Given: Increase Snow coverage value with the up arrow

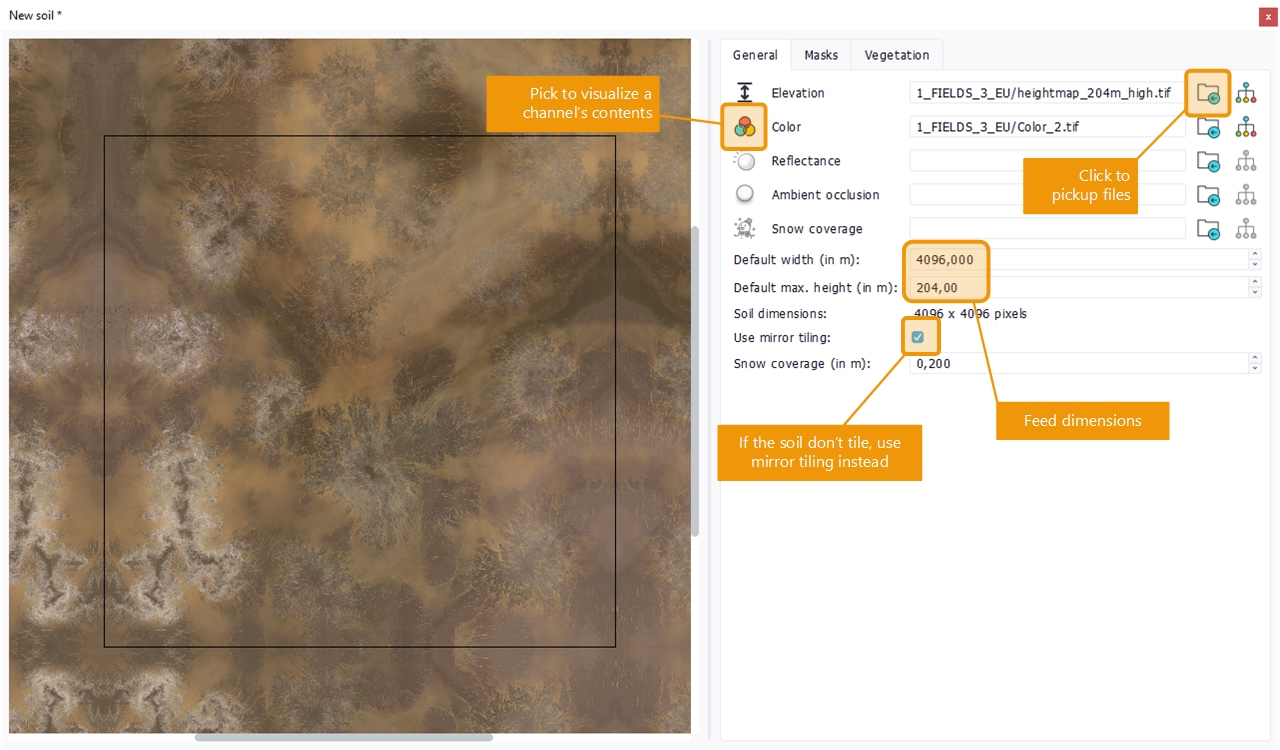Looking at the screenshot, I should [x=1255, y=359].
